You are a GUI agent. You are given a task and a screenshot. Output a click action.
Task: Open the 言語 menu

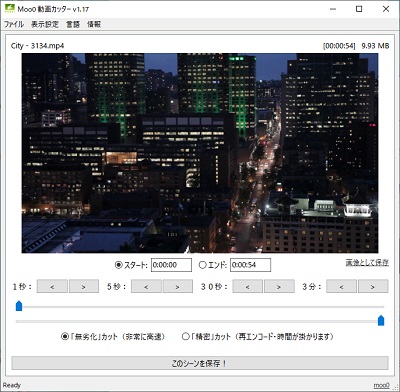pyautogui.click(x=73, y=24)
